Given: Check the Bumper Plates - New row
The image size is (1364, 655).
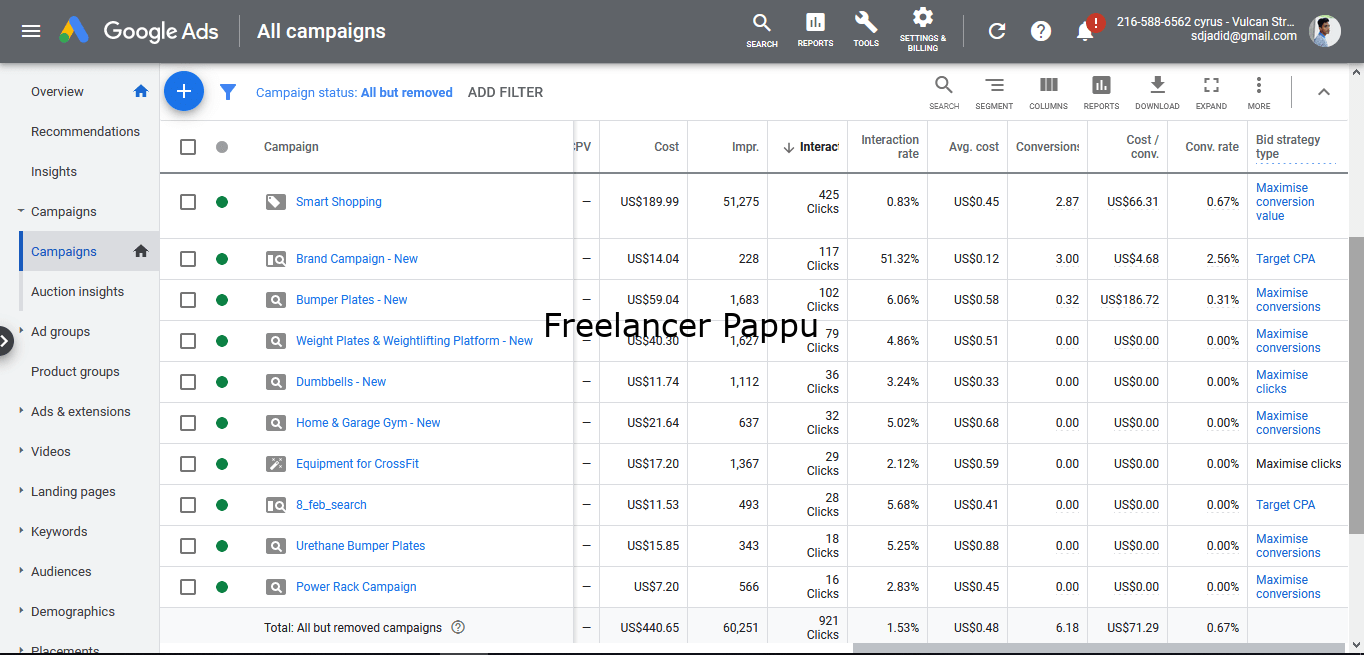Looking at the screenshot, I should click(x=188, y=300).
